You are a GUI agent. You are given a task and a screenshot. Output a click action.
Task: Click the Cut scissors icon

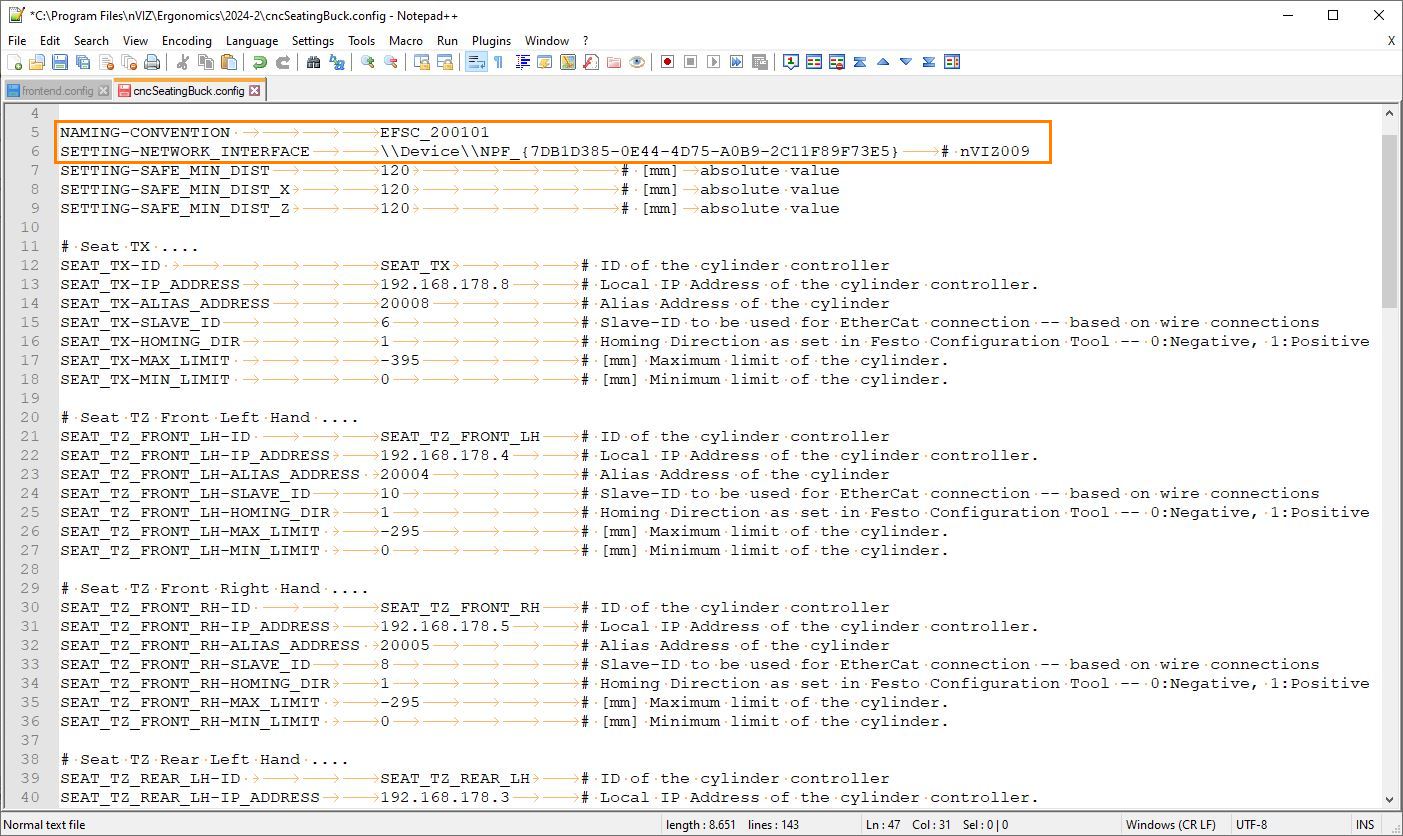[x=183, y=62]
